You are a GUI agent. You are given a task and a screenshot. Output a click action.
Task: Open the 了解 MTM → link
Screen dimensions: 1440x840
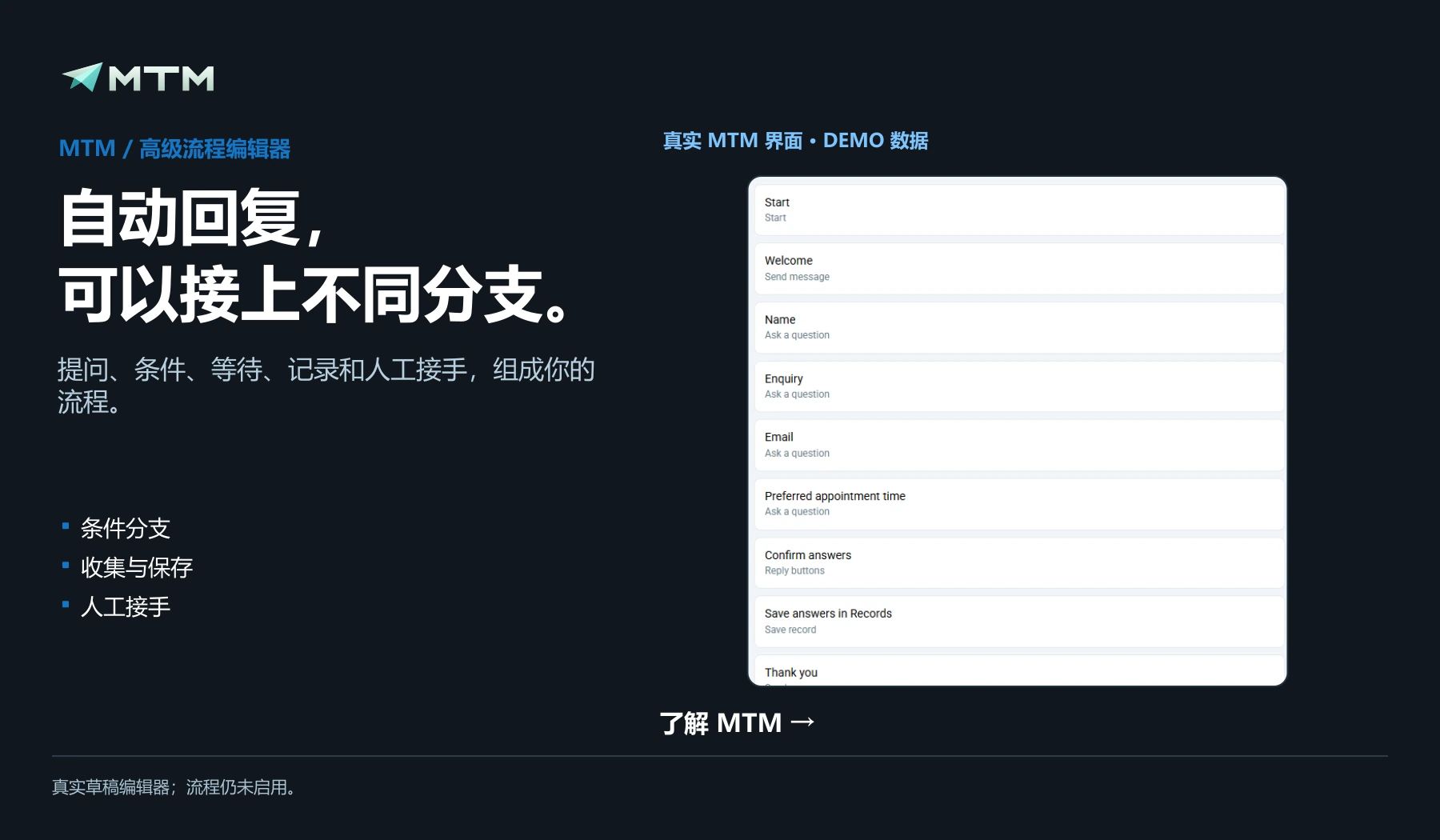coord(737,723)
